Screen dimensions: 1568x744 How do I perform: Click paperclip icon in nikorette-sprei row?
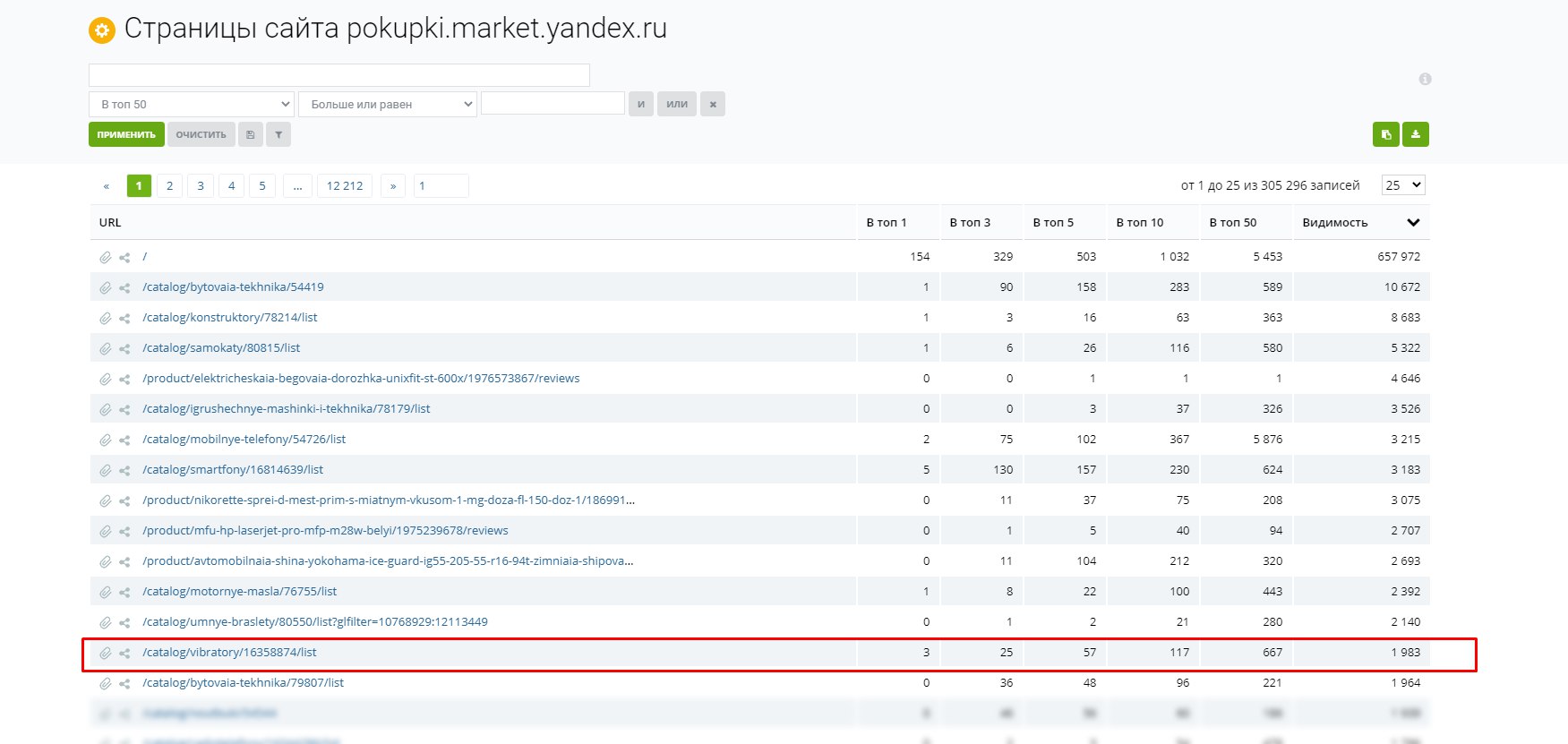[106, 500]
